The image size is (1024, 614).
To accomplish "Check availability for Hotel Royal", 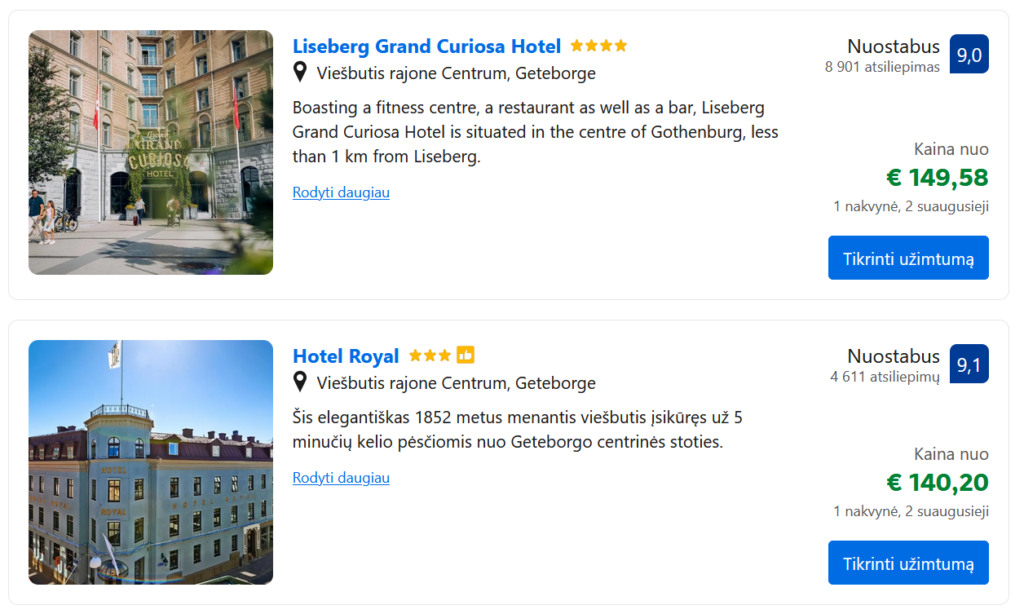I will [x=908, y=563].
